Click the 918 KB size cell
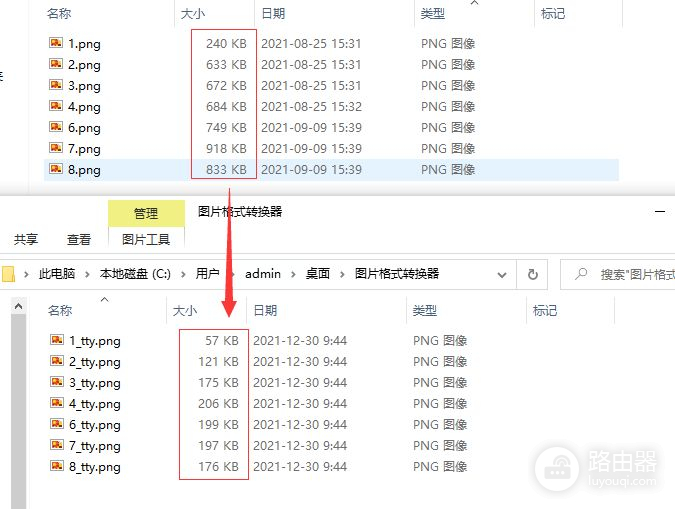Image resolution: width=675 pixels, height=509 pixels. 226,149
